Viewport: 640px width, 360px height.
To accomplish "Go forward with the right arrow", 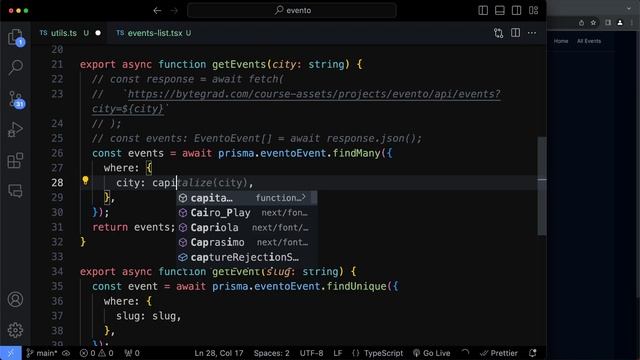I will 174,11.
